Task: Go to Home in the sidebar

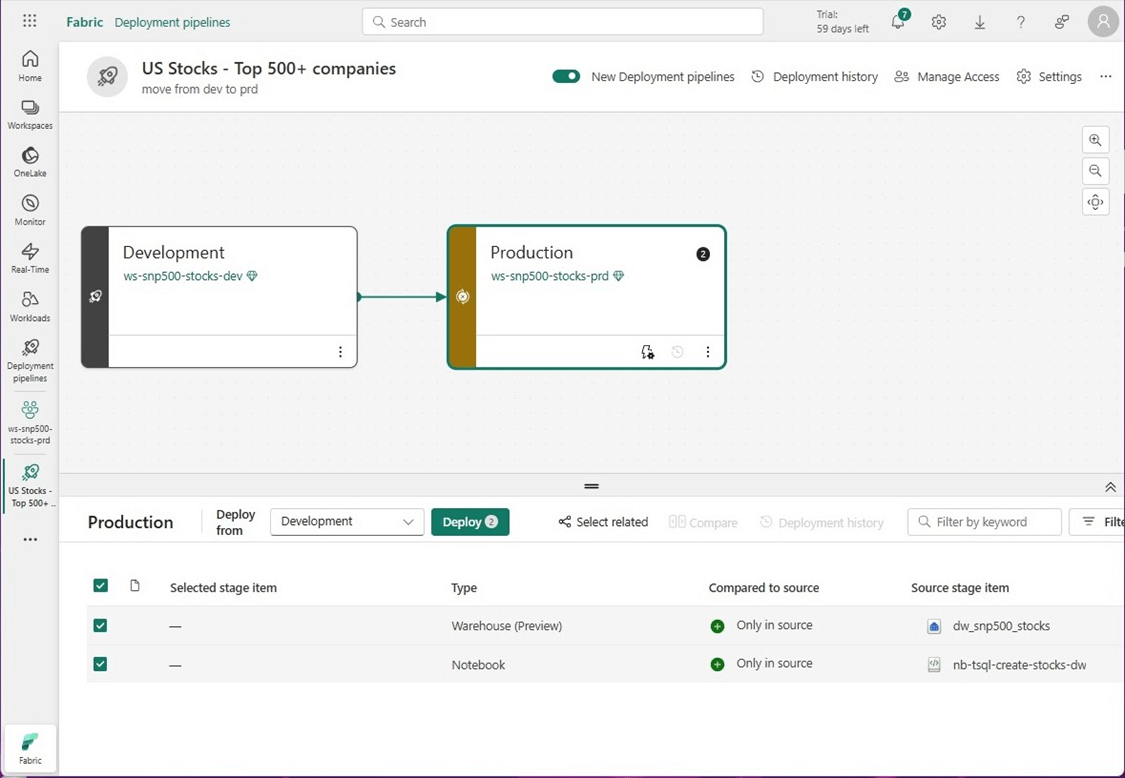Action: [30, 66]
